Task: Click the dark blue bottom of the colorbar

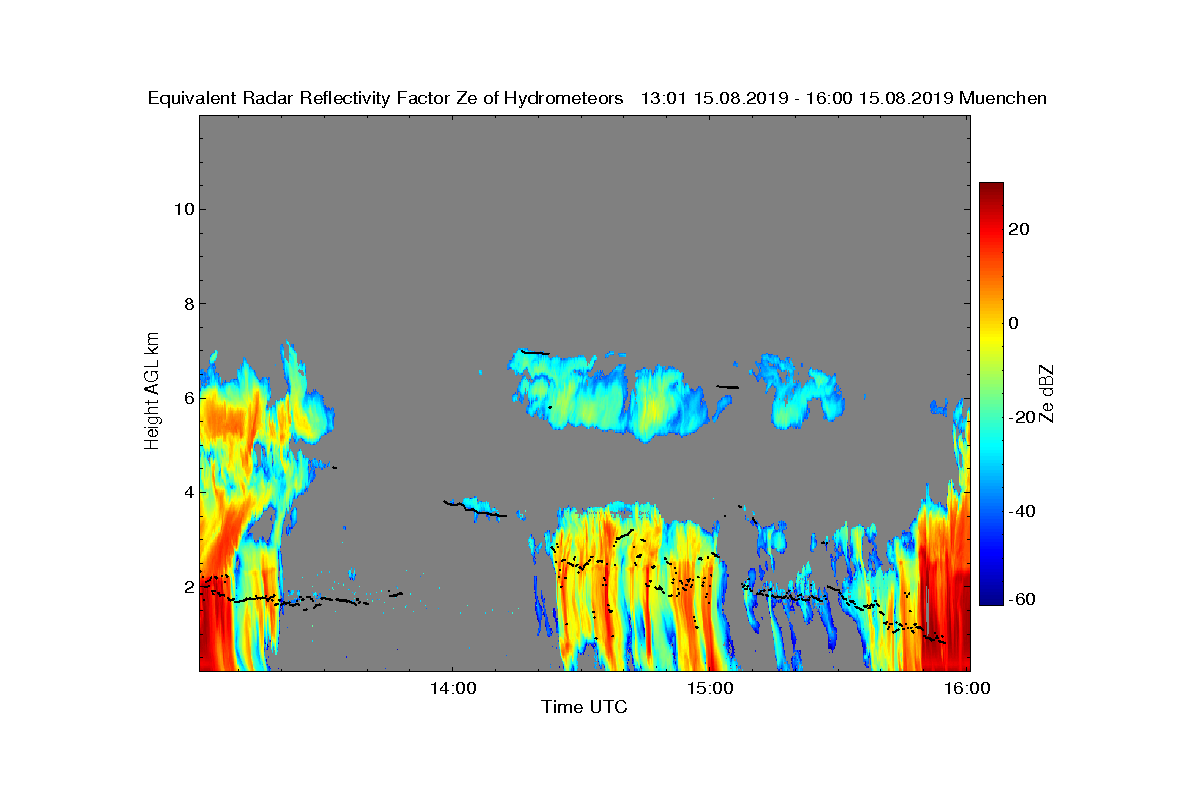Action: [x=991, y=598]
